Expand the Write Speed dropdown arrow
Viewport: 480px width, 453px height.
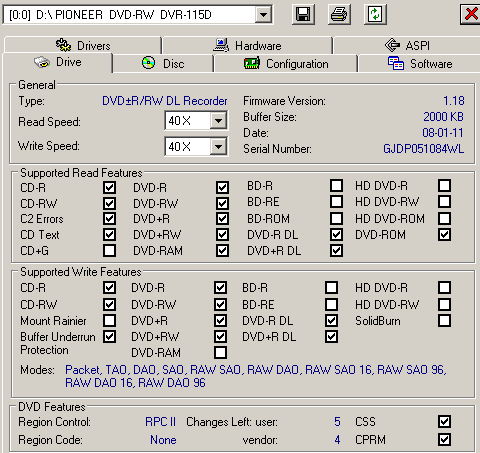218,146
